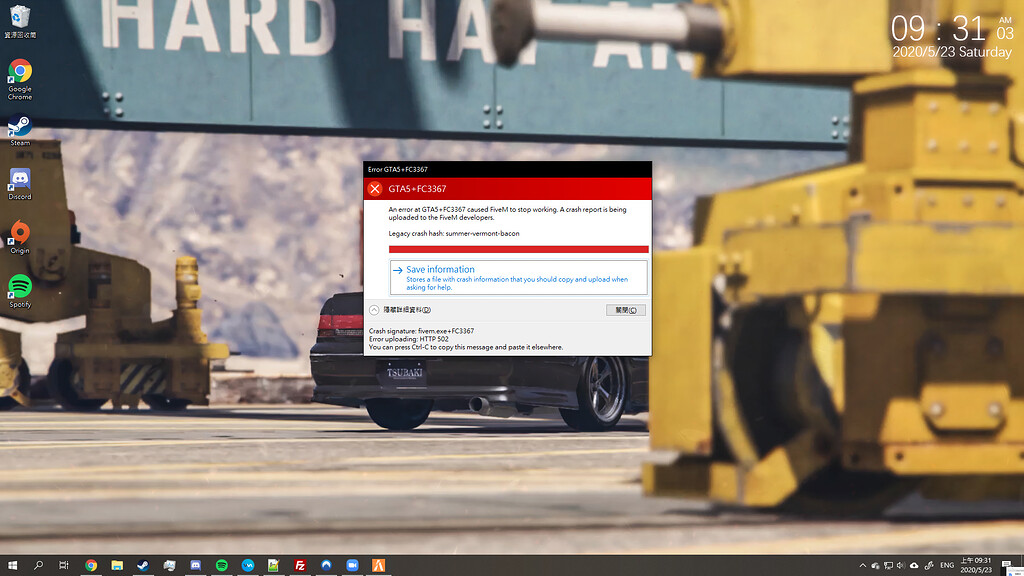
Task: Open the Recycle Bin desktop icon
Action: pos(20,22)
